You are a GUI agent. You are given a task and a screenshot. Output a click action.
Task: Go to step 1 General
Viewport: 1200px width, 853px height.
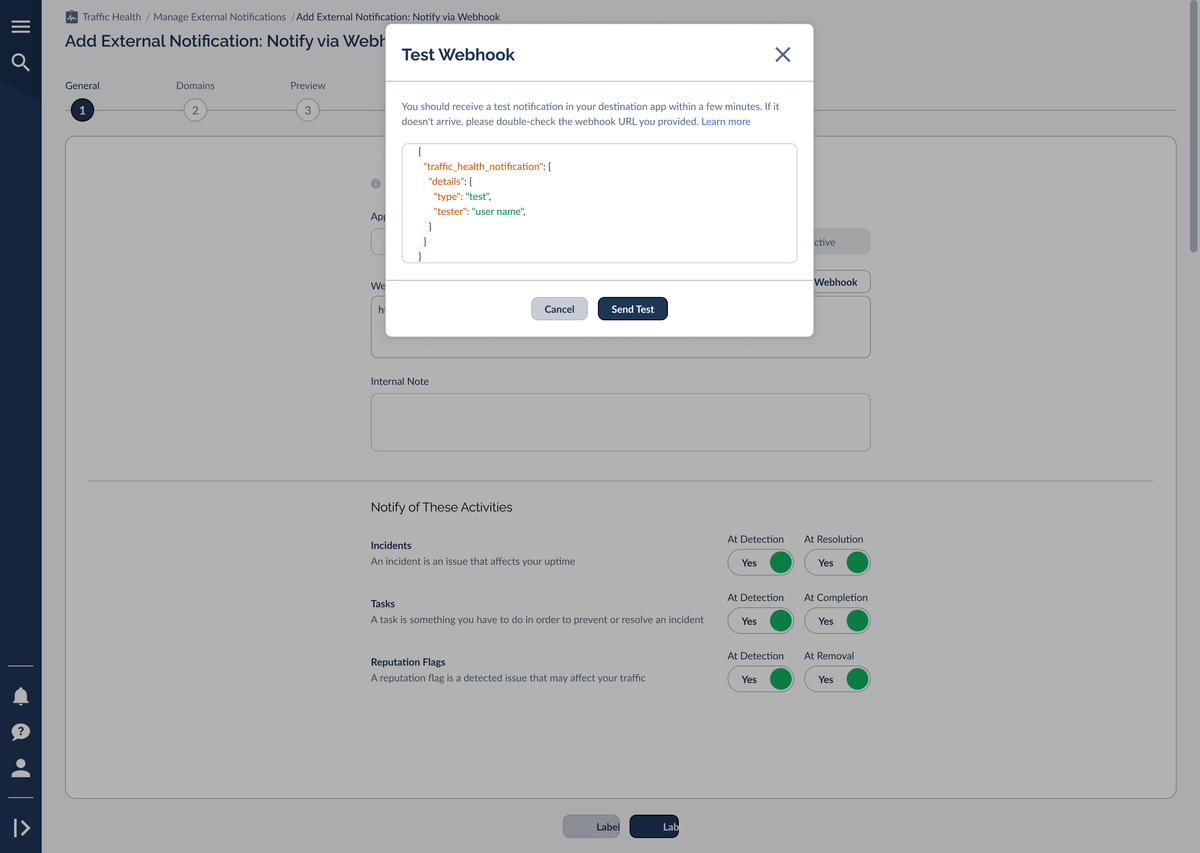tap(82, 110)
